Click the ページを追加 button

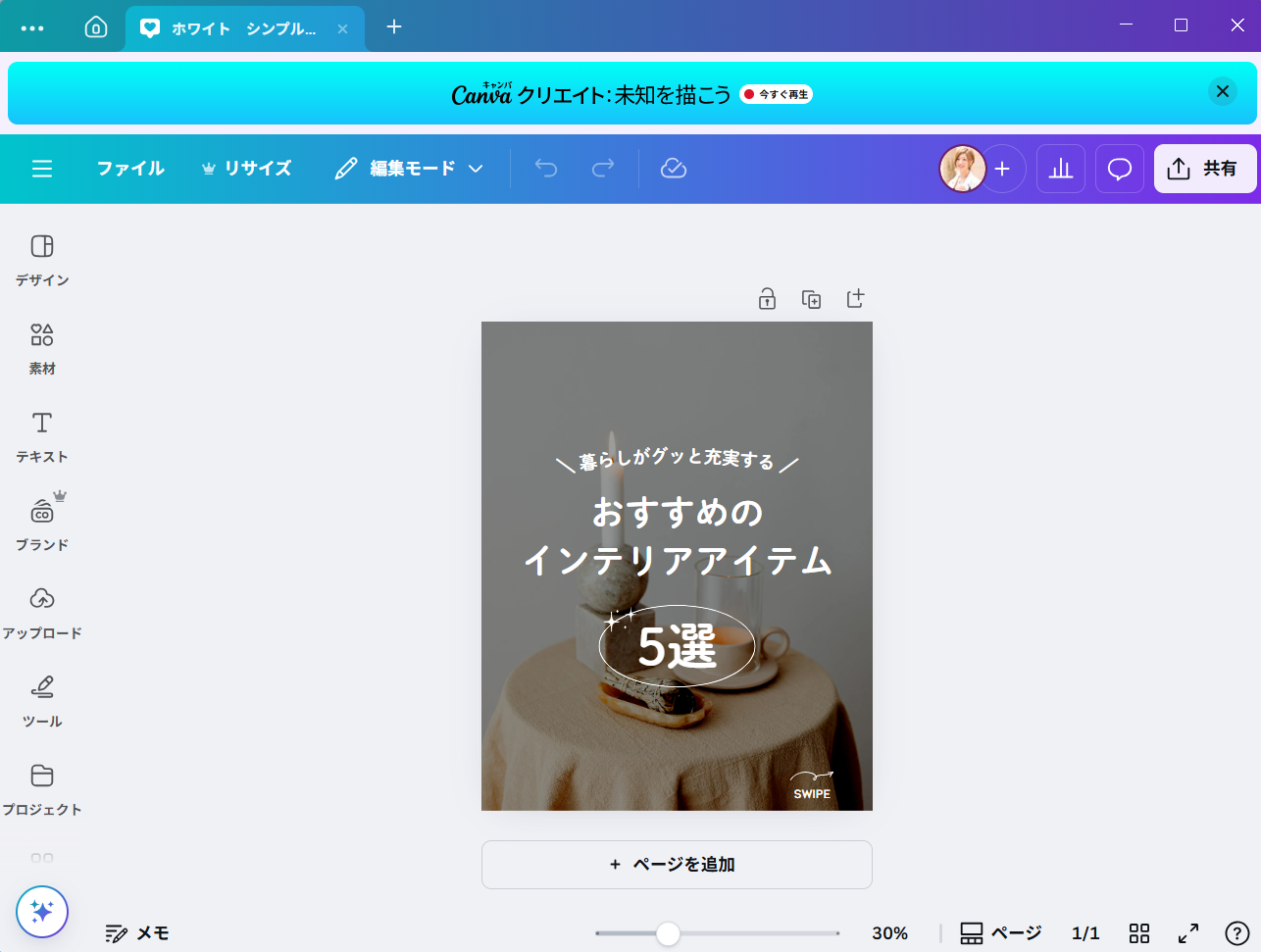click(677, 865)
